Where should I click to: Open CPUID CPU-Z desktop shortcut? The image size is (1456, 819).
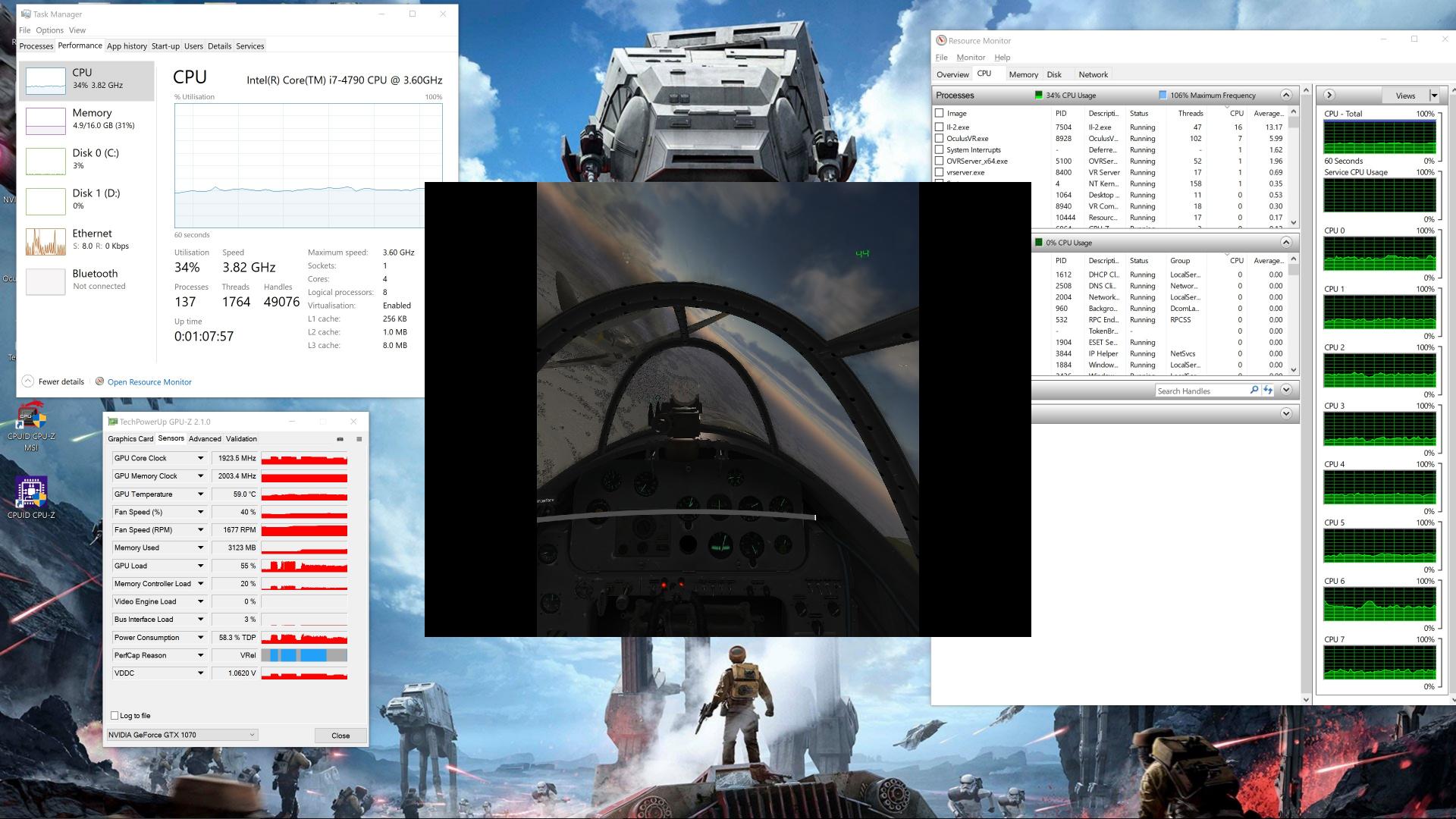click(x=30, y=498)
